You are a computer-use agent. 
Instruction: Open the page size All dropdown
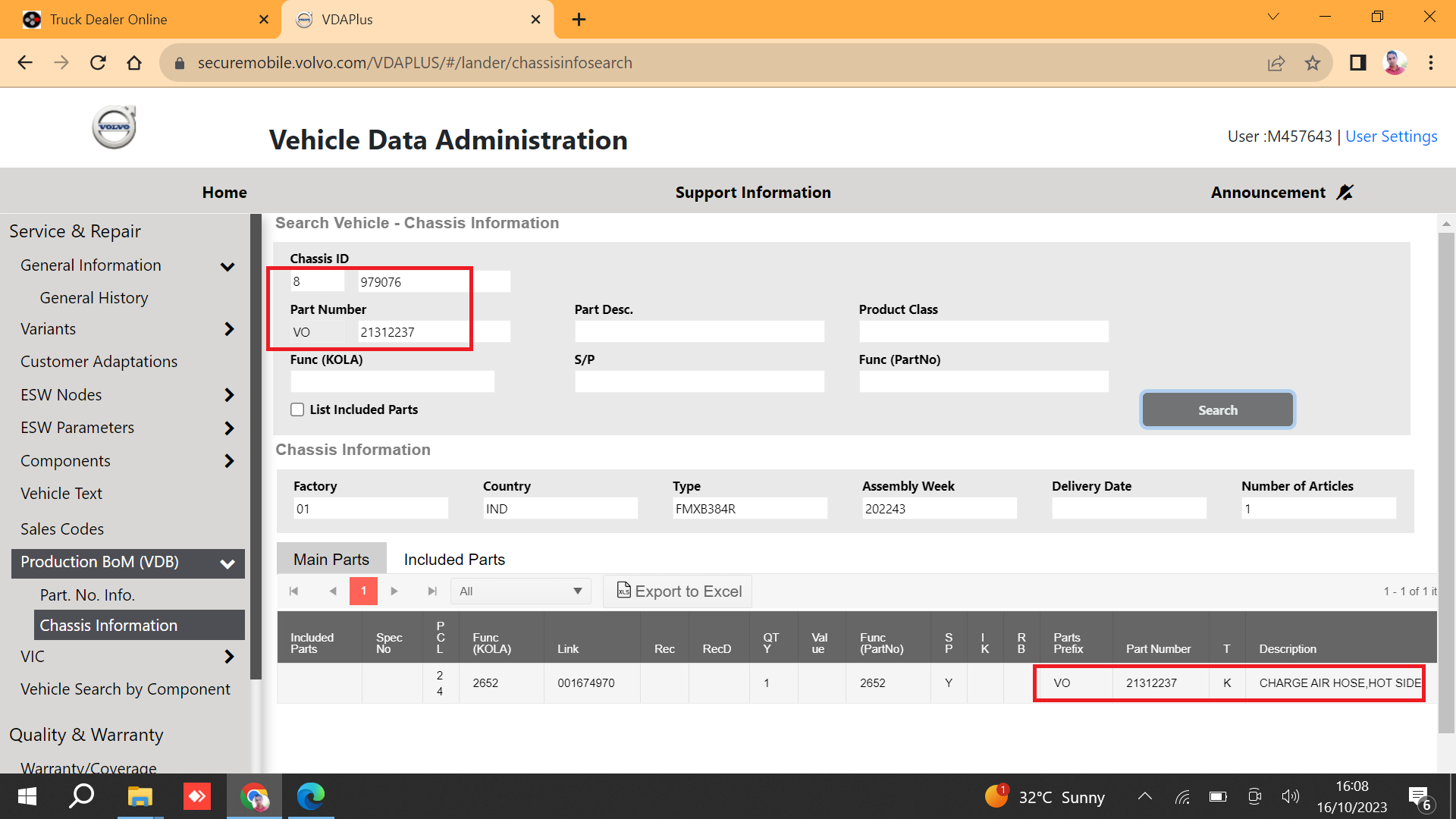point(520,591)
